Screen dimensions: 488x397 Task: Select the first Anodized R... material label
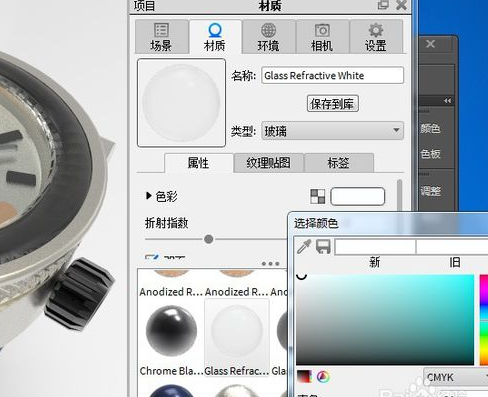pos(171,292)
